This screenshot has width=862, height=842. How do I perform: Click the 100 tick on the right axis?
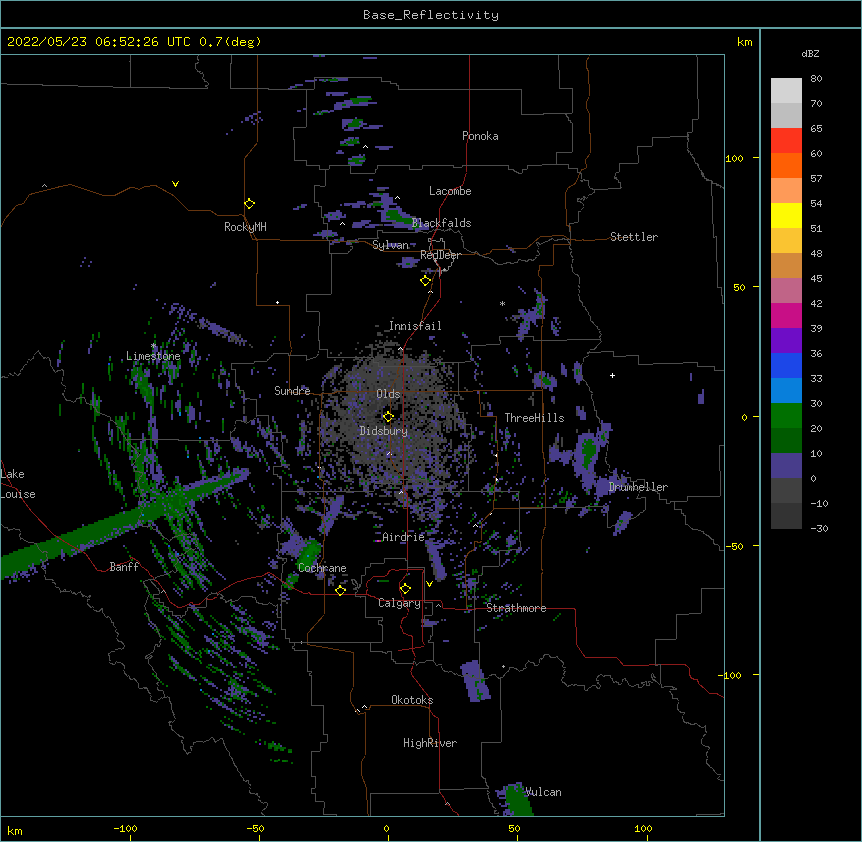point(734,158)
